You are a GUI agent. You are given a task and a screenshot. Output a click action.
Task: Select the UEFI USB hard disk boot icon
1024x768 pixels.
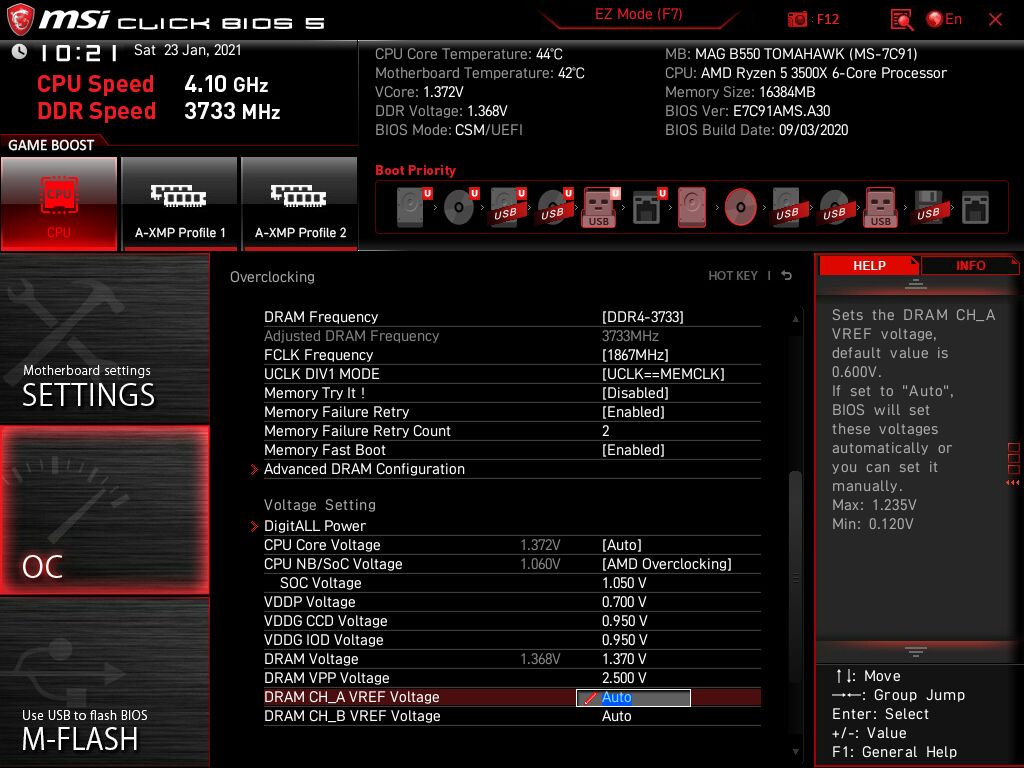pyautogui.click(x=507, y=207)
